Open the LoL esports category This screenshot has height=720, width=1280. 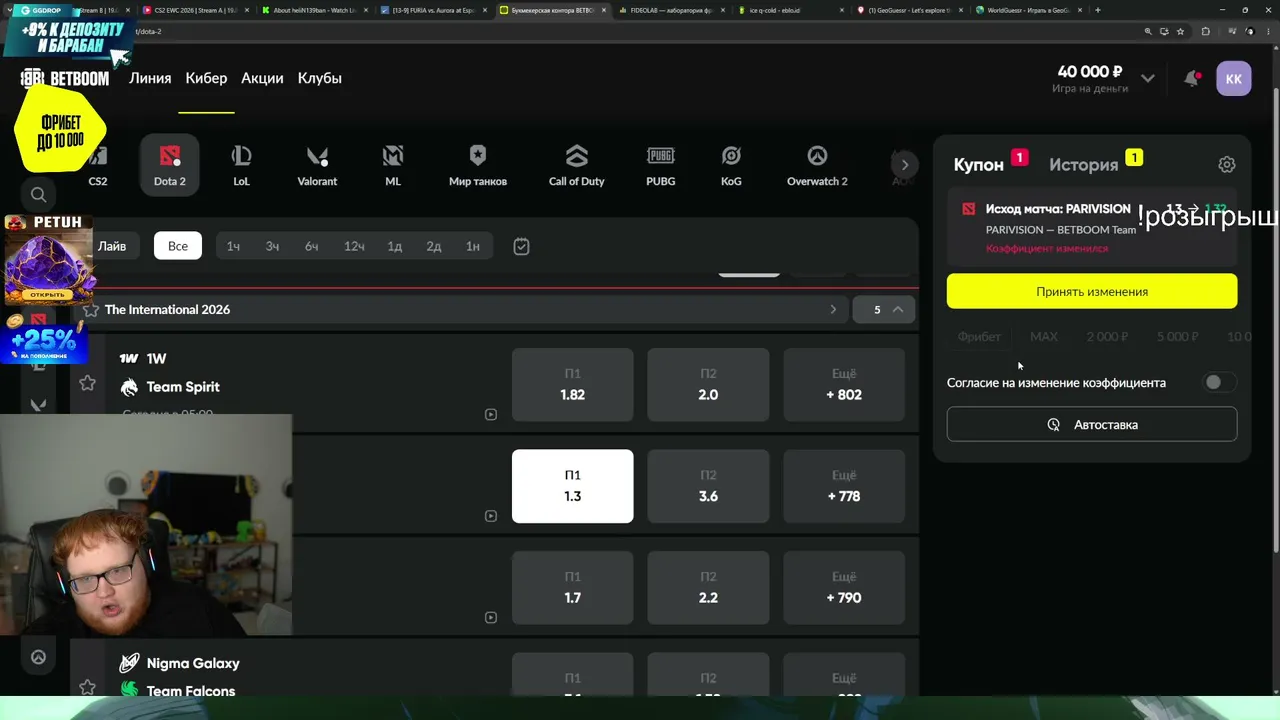click(241, 164)
